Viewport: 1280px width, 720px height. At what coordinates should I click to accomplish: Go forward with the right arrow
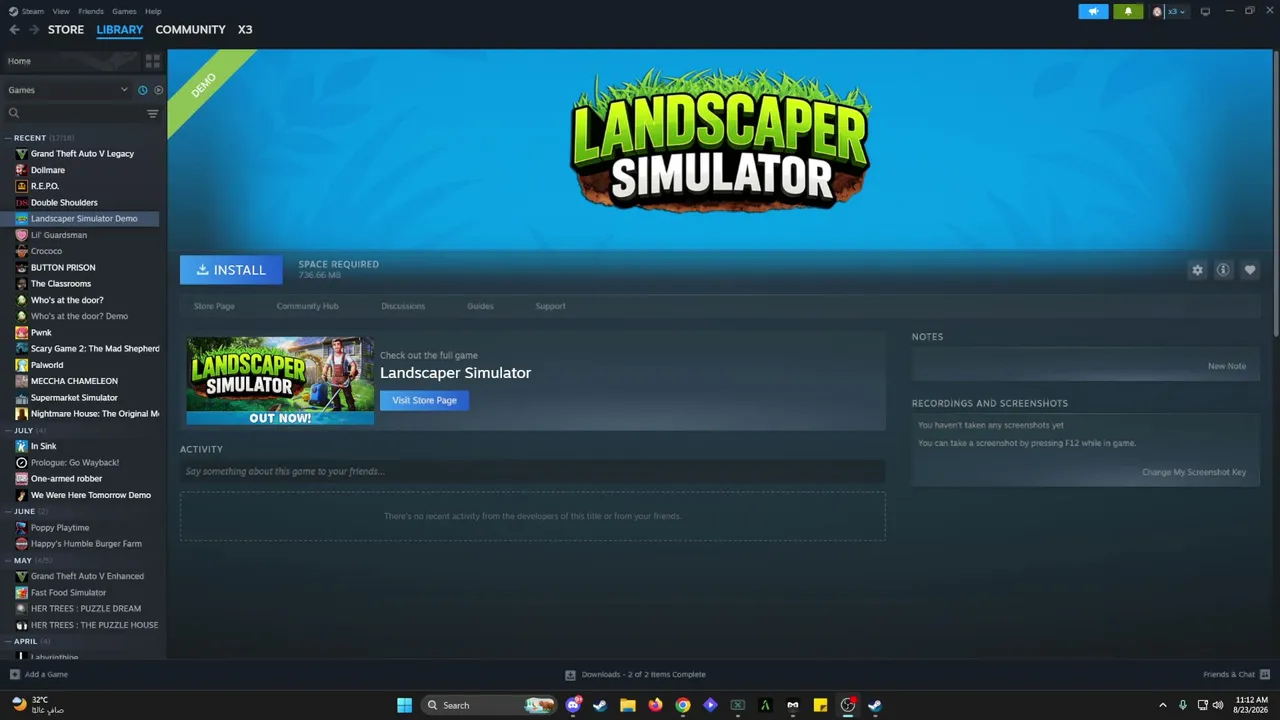(x=34, y=30)
